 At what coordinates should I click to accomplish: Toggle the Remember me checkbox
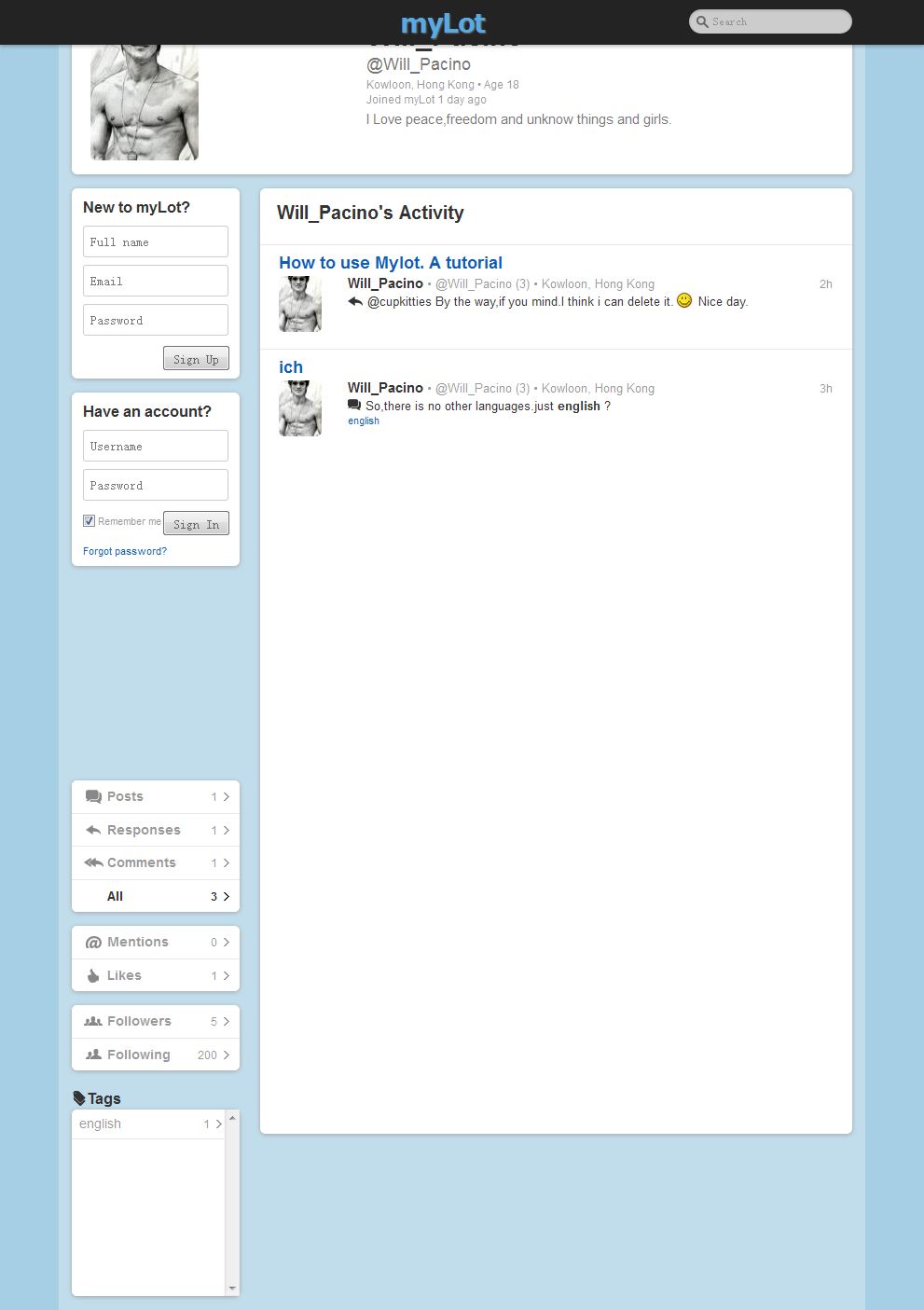89,521
